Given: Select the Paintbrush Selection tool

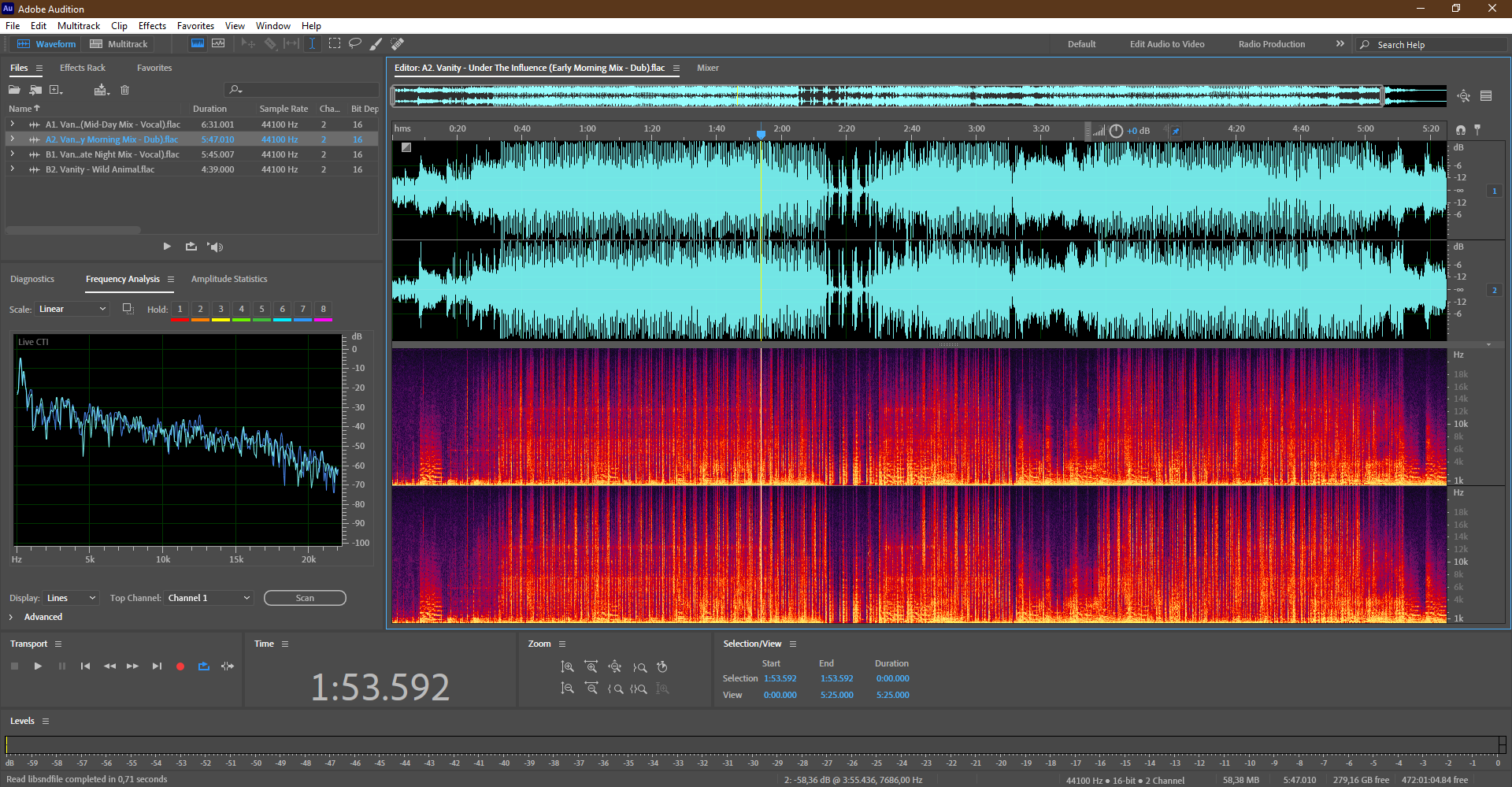Looking at the screenshot, I should (x=376, y=44).
